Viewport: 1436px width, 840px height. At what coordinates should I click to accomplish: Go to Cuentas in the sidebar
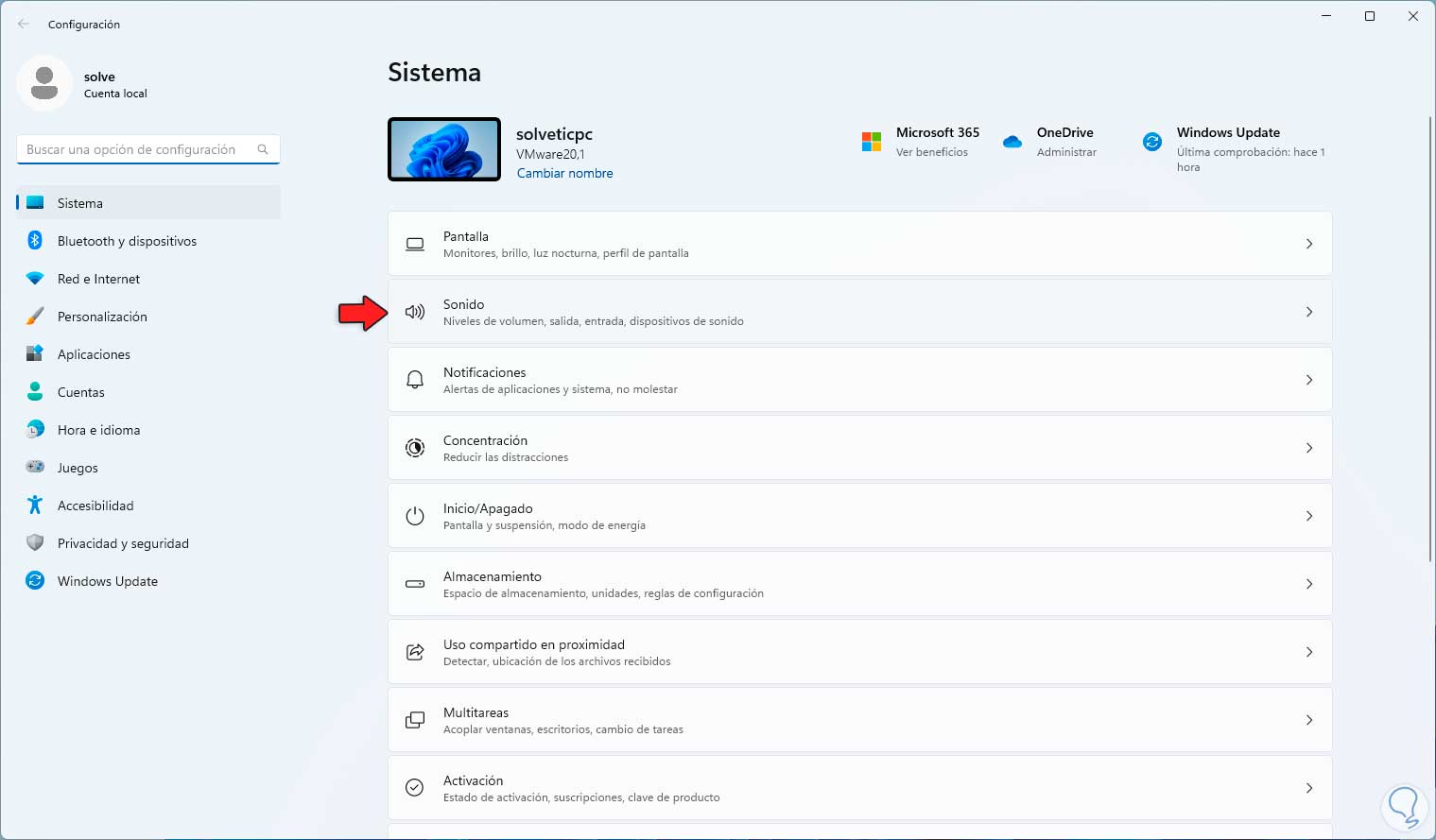[x=81, y=392]
